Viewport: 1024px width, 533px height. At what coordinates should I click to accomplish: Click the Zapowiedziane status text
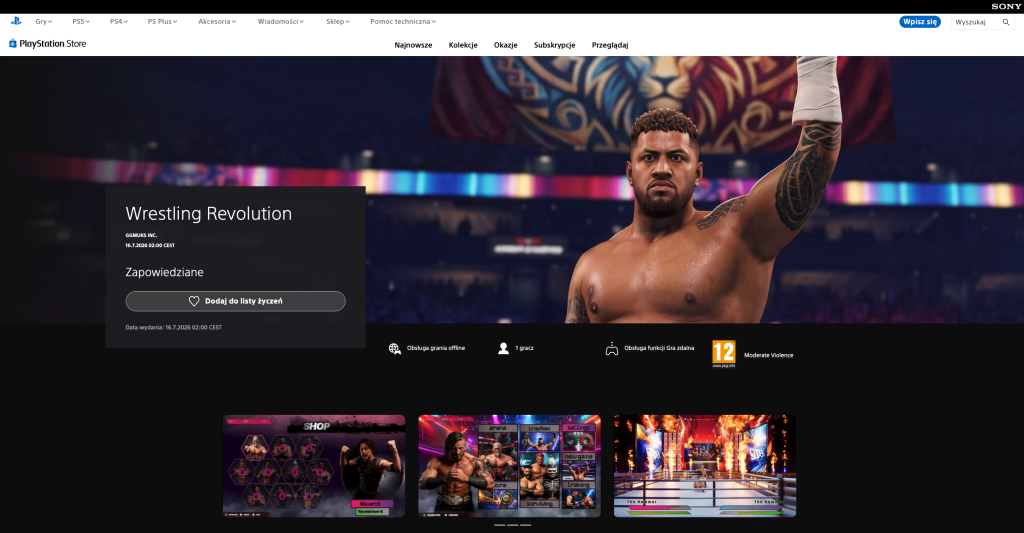click(165, 272)
